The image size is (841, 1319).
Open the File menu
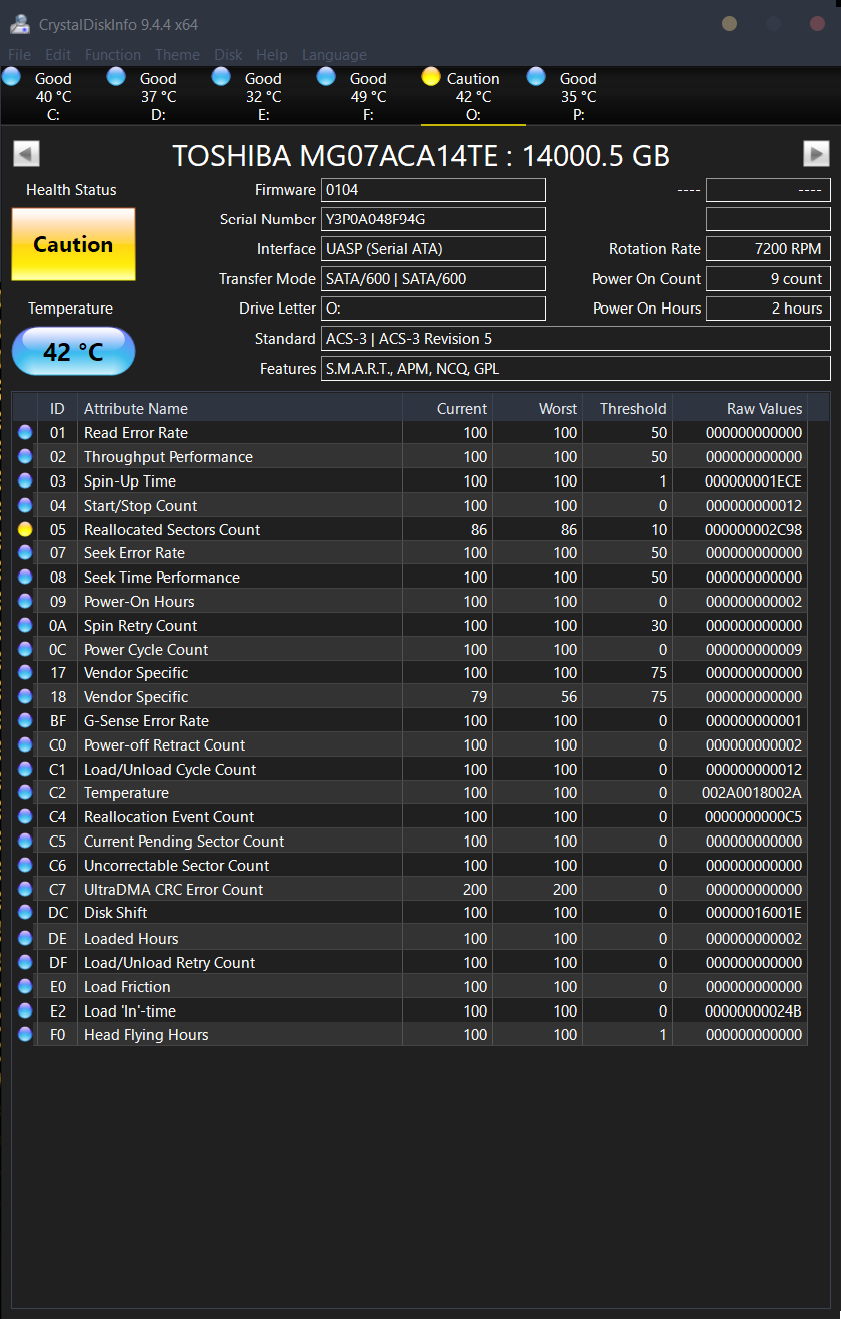[19, 55]
